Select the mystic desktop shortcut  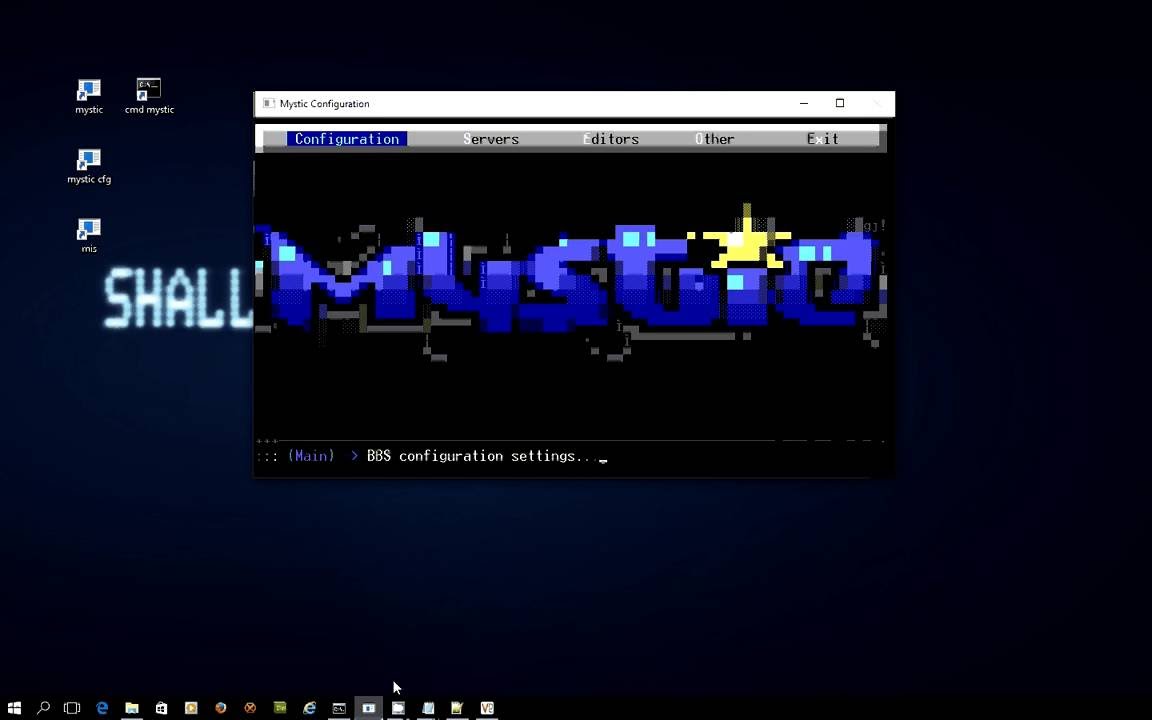pos(89,96)
